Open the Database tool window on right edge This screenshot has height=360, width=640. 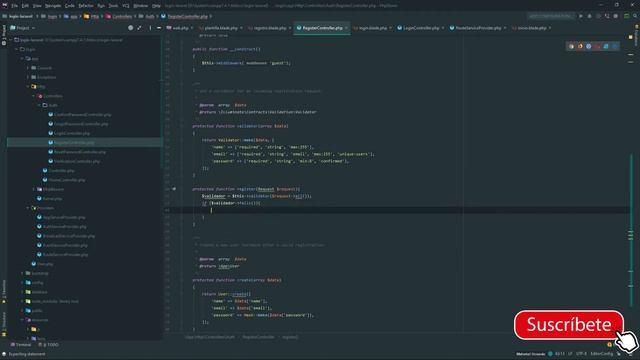click(636, 36)
